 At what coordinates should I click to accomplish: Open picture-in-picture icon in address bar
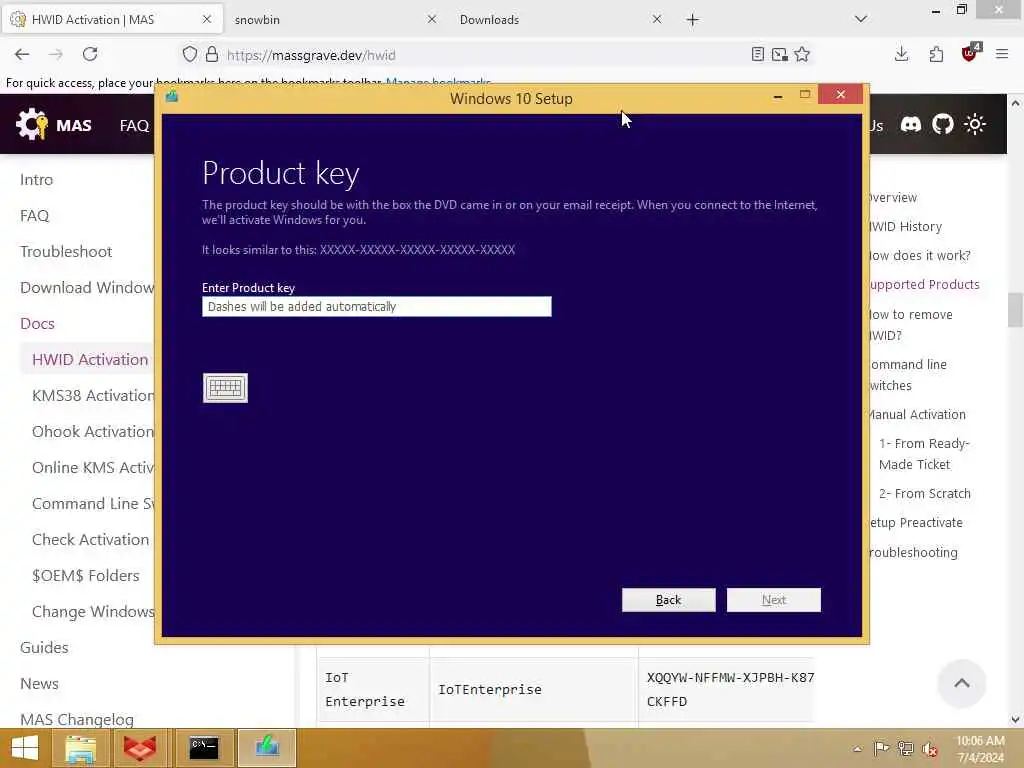point(779,54)
